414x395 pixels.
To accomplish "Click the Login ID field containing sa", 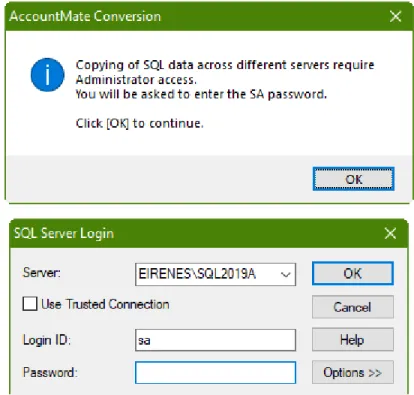I will coord(215,340).
